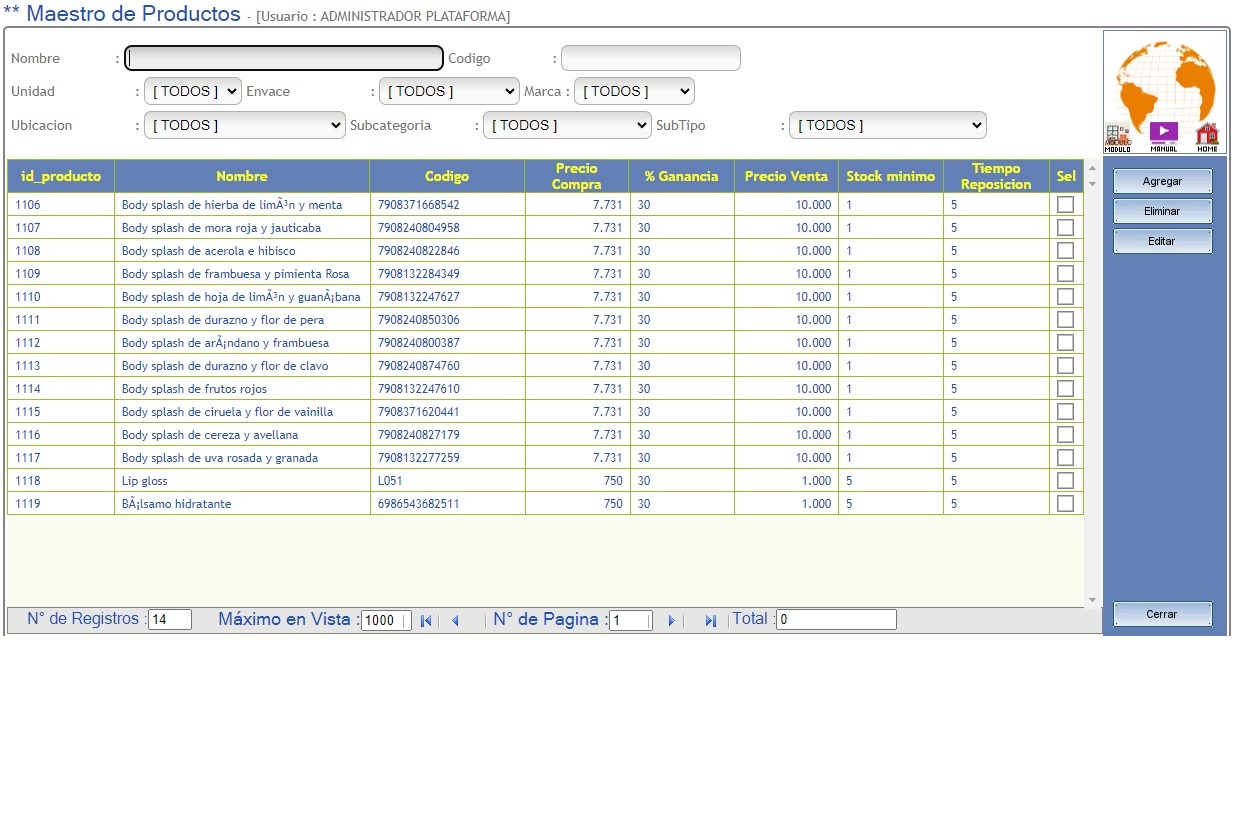
Task: Open the MANUAL video icon
Action: click(1163, 137)
